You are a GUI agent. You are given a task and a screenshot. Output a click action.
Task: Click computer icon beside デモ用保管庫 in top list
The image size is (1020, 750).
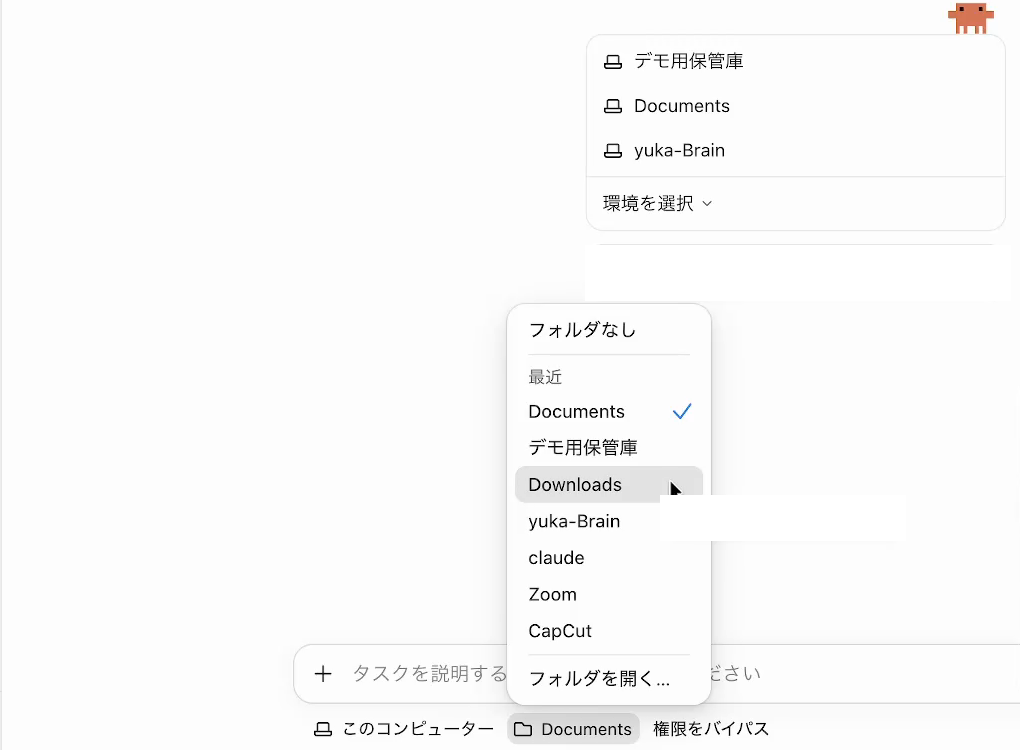(x=613, y=62)
